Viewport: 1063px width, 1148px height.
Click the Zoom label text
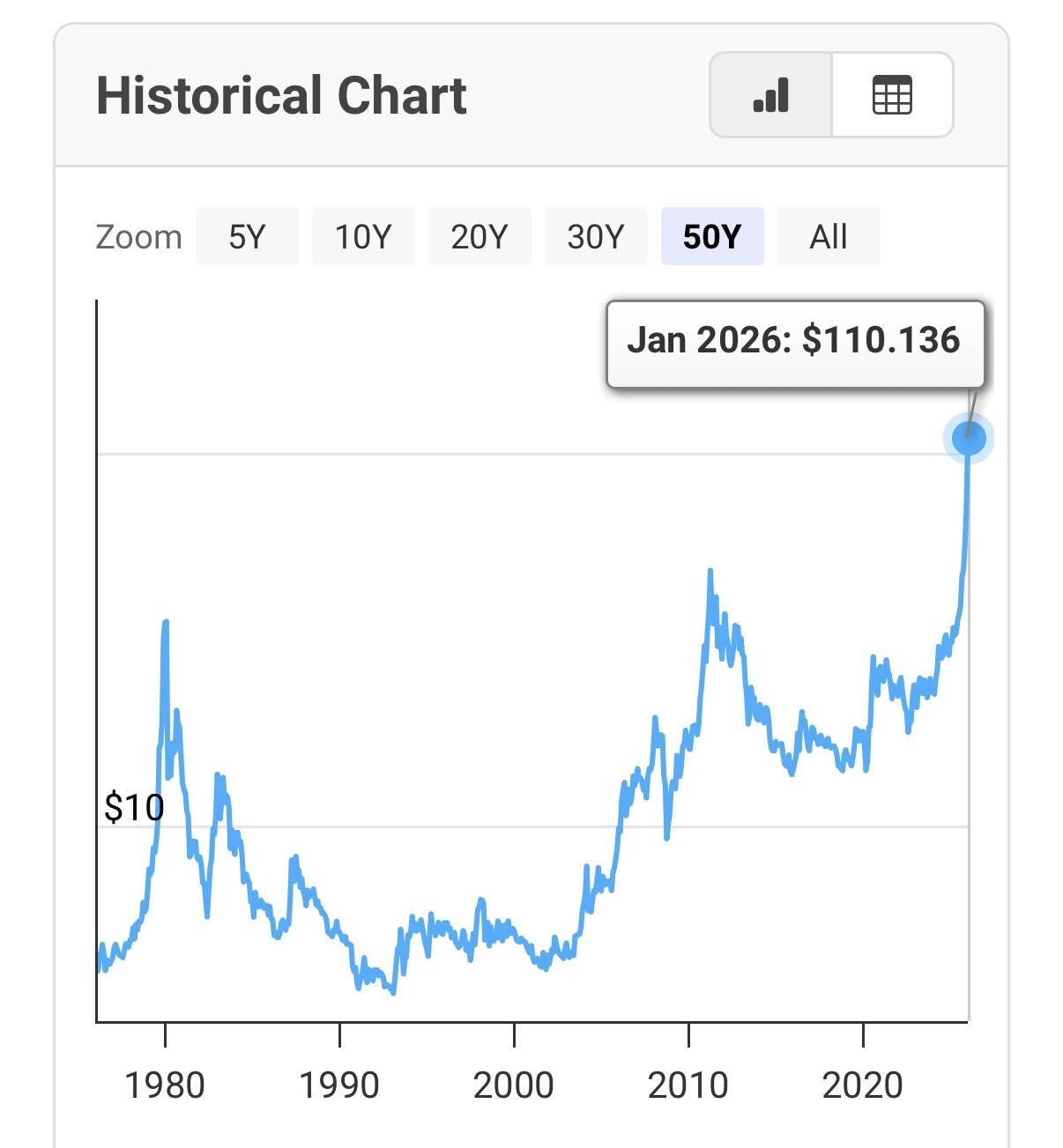(x=138, y=237)
